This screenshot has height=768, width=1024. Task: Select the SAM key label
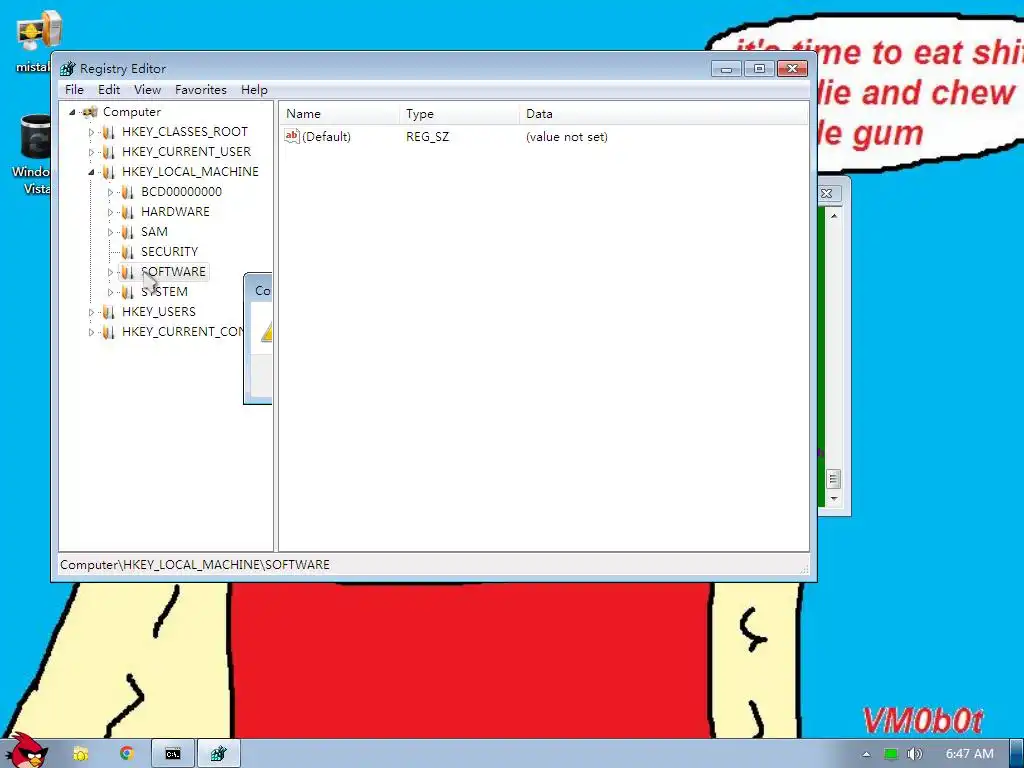[x=154, y=232]
